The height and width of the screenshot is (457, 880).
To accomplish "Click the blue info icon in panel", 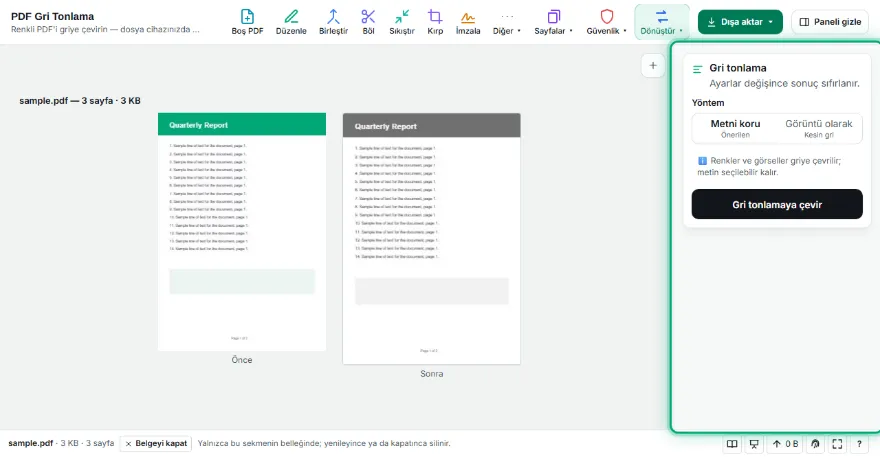I will click(x=702, y=161).
